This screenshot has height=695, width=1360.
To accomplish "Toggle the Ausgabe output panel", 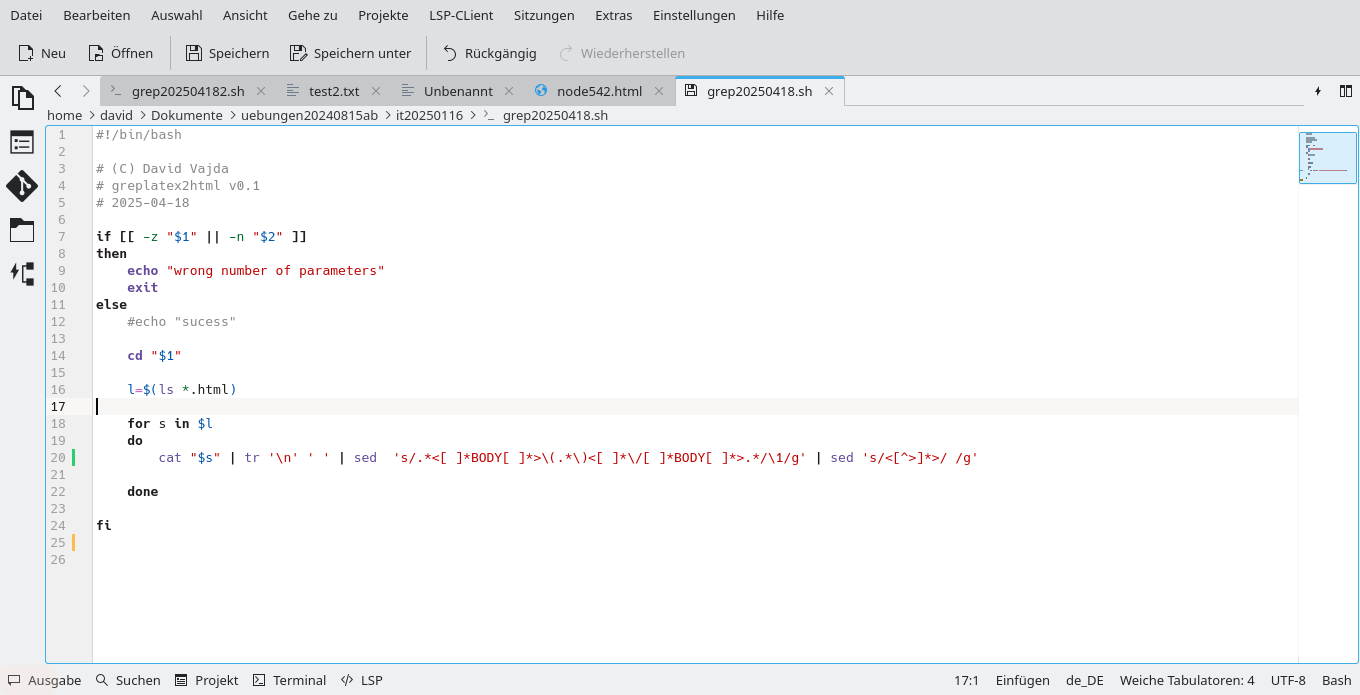I will [44, 680].
